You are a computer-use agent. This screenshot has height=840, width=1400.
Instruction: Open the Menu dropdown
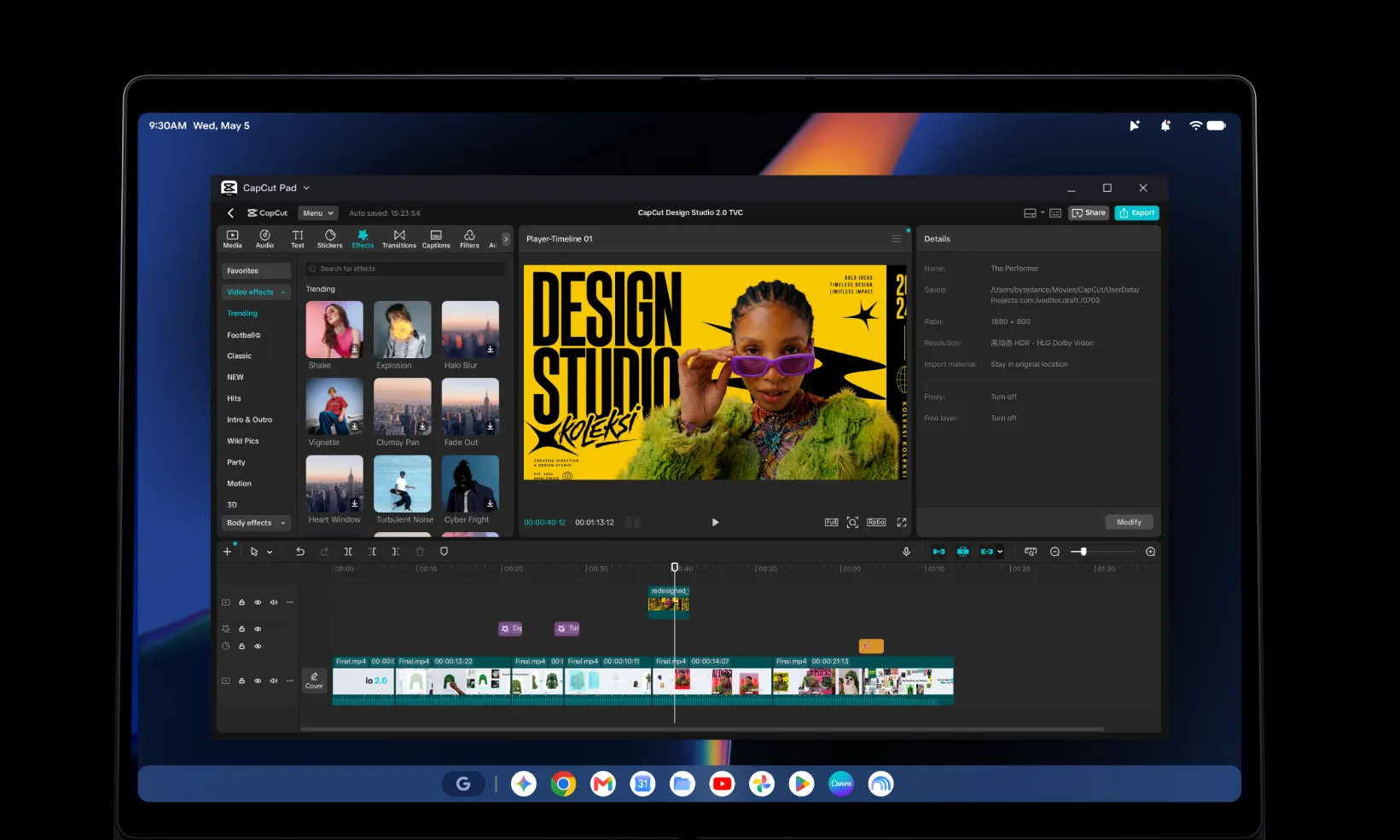318,213
